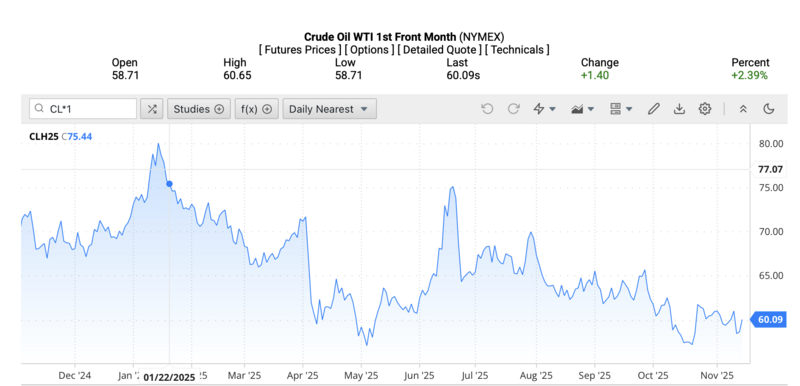Click the plus icon on Studies button
800x386 pixels.
tap(219, 109)
